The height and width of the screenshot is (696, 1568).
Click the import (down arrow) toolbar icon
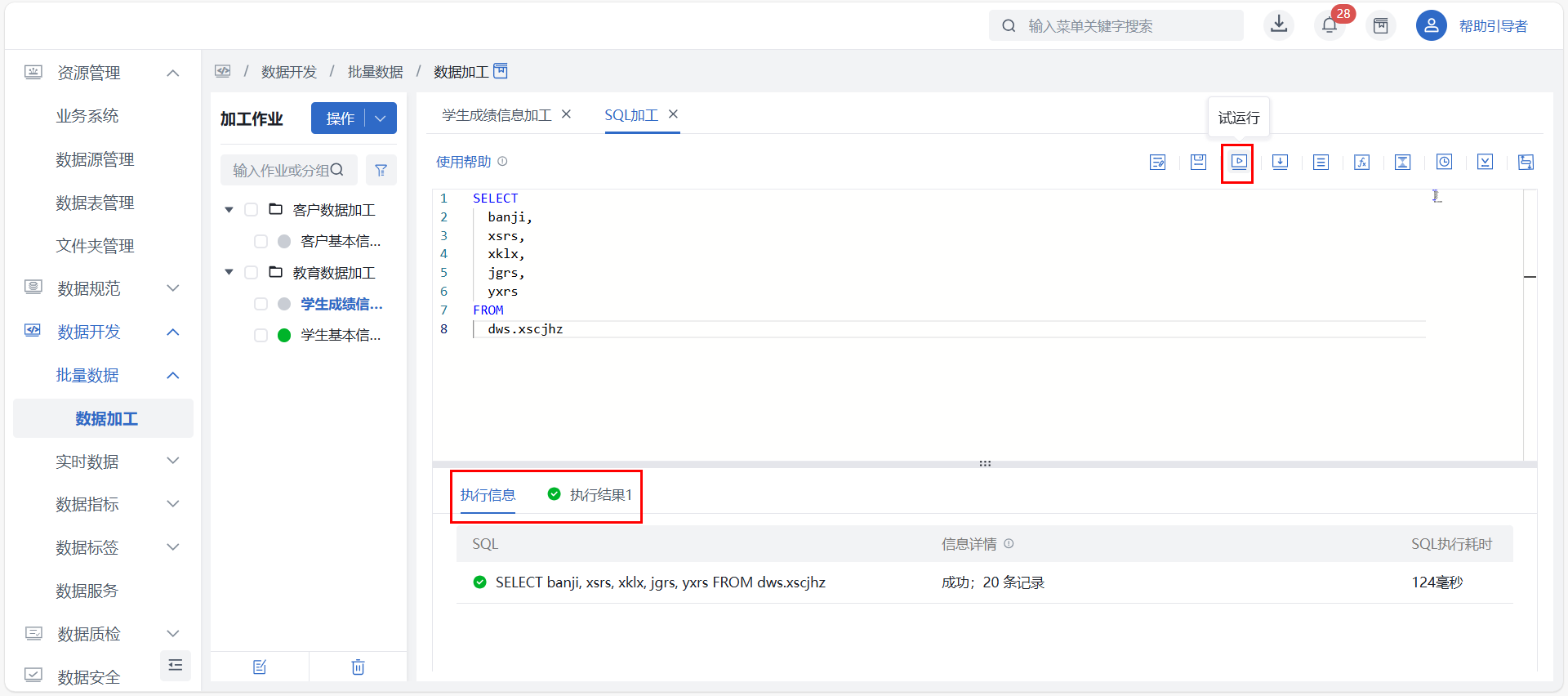coord(1280,162)
